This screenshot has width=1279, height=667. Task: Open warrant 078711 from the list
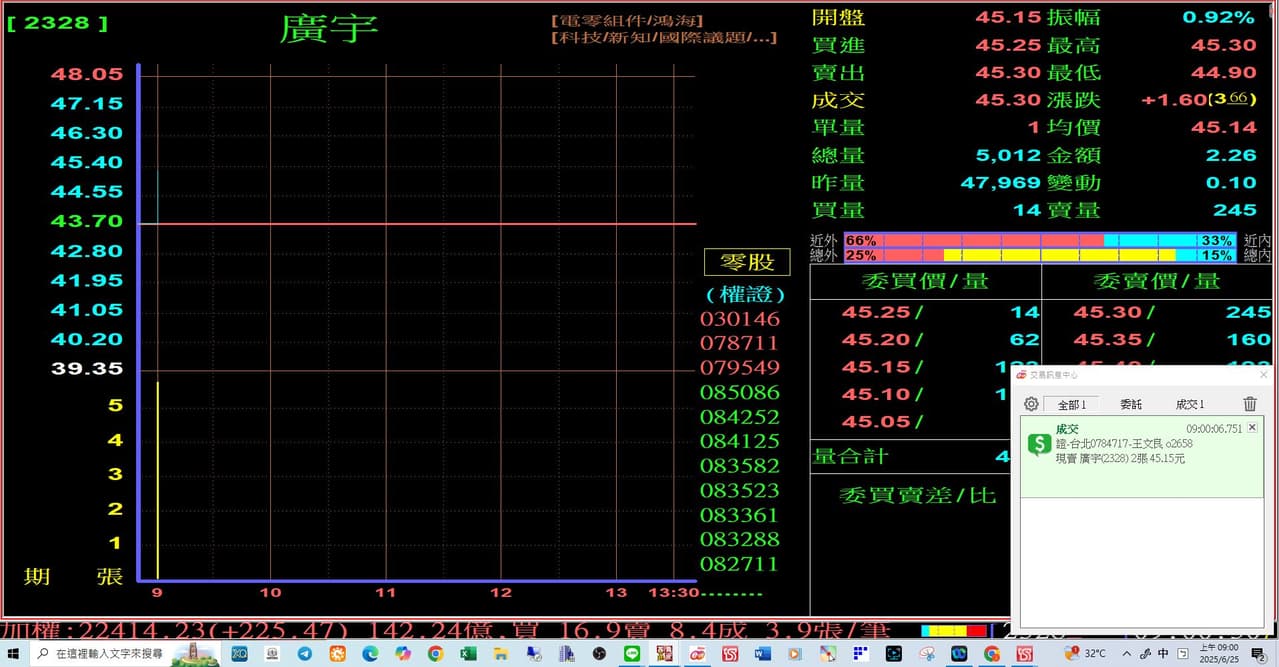(739, 343)
